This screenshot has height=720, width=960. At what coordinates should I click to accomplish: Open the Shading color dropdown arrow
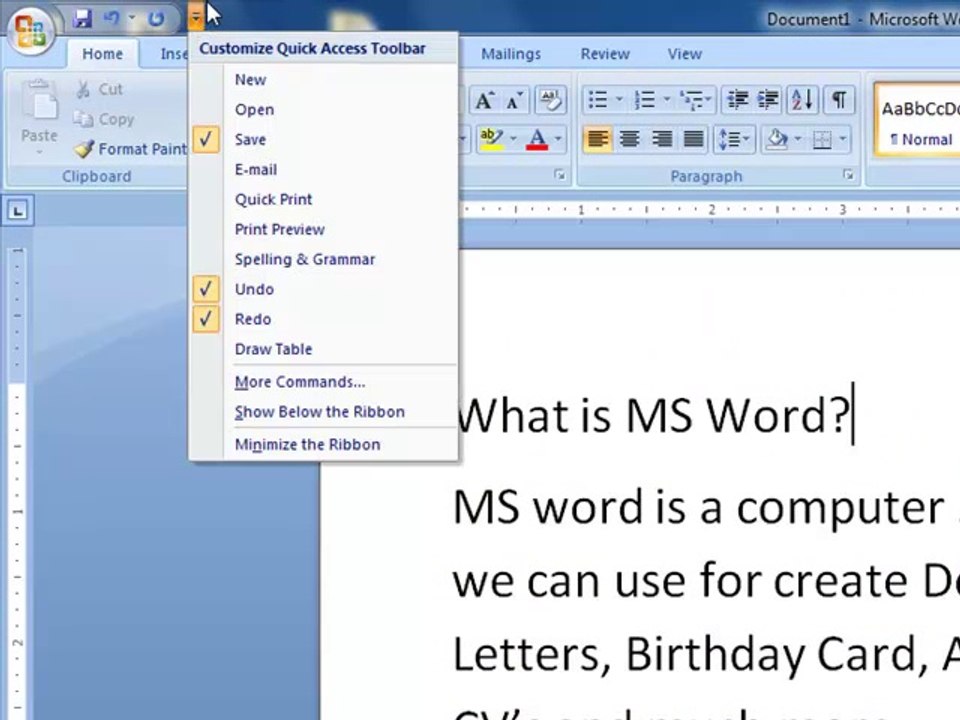click(797, 140)
